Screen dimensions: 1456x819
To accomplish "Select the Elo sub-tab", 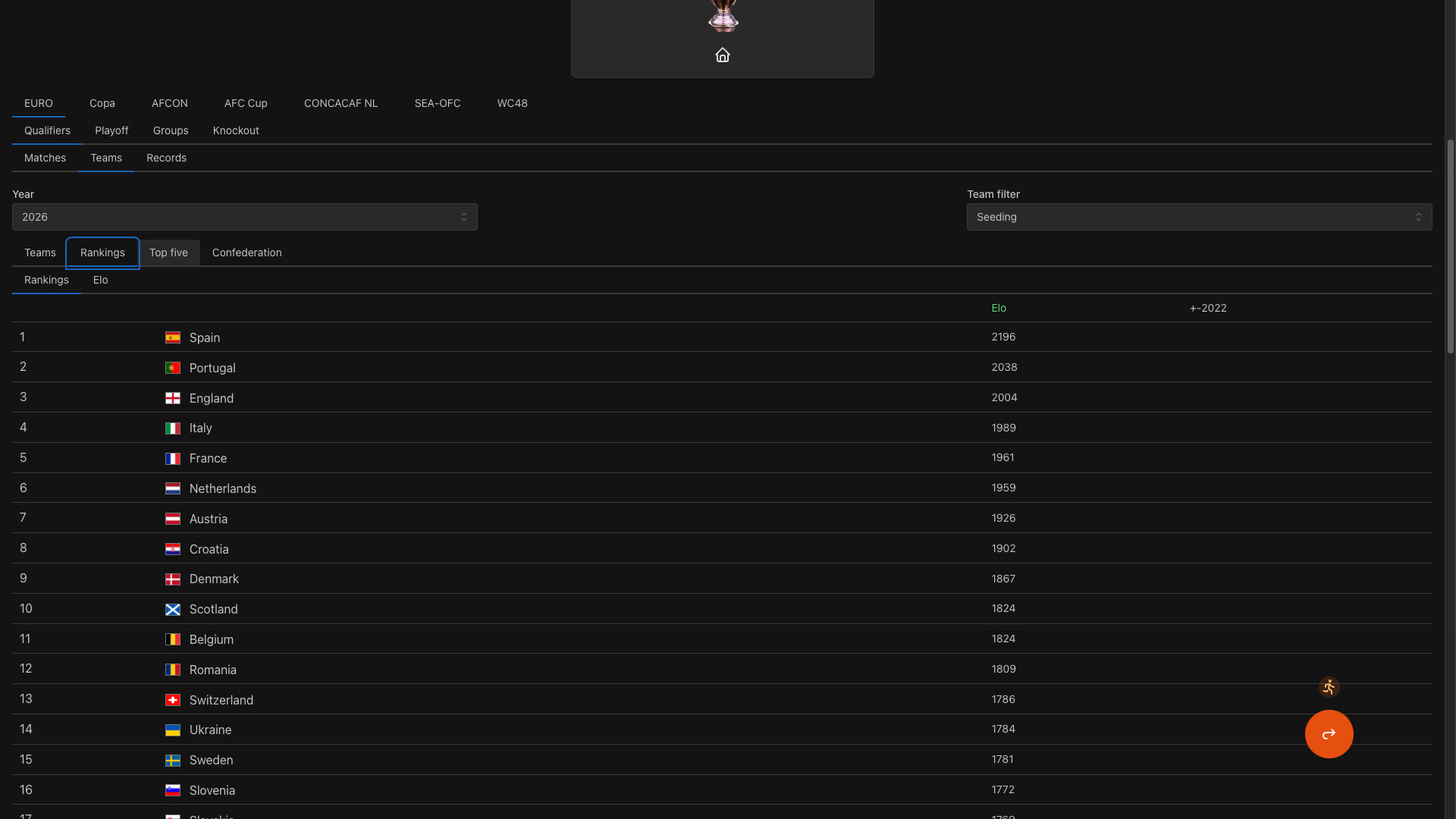I will coord(100,280).
